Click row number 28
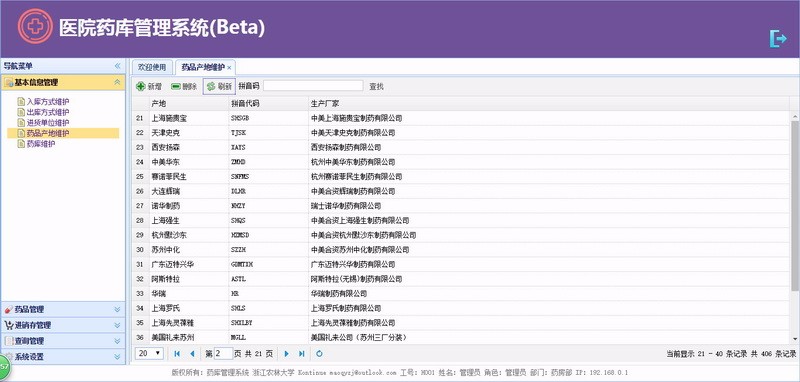Screen dimensions: 800x382 140,220
